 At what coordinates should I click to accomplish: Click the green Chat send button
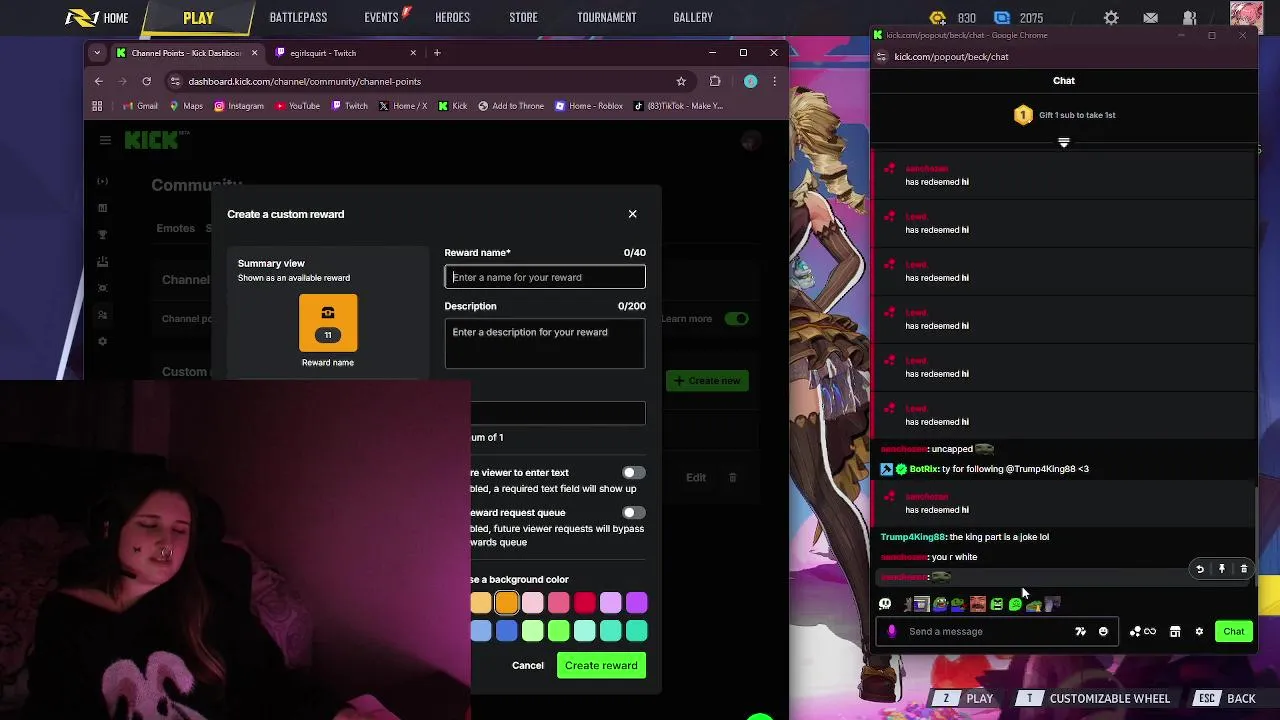1234,632
